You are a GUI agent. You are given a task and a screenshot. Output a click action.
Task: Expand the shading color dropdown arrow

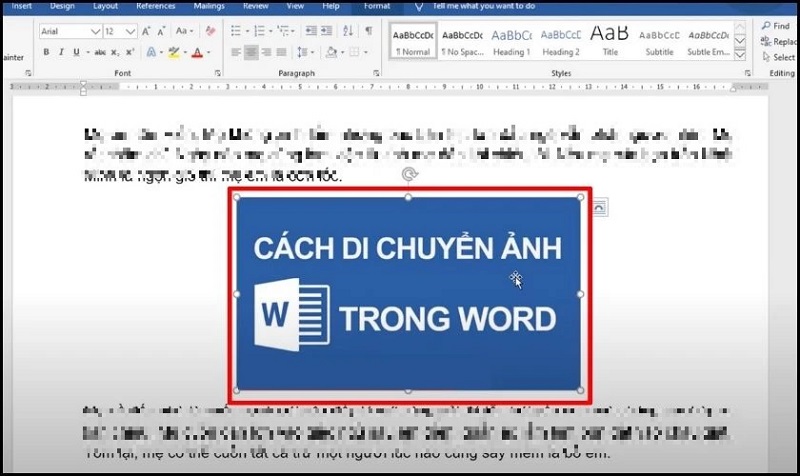click(x=342, y=52)
